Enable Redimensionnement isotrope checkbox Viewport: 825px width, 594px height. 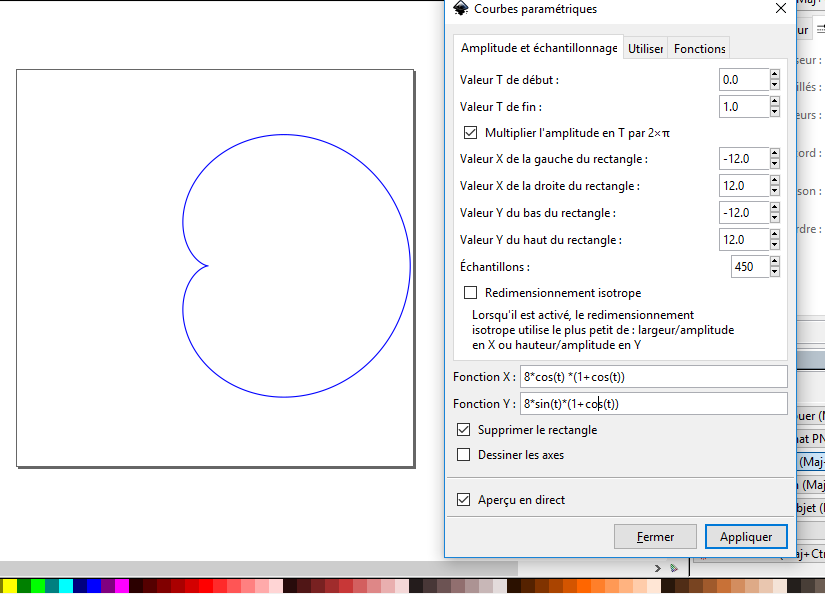[x=470, y=293]
